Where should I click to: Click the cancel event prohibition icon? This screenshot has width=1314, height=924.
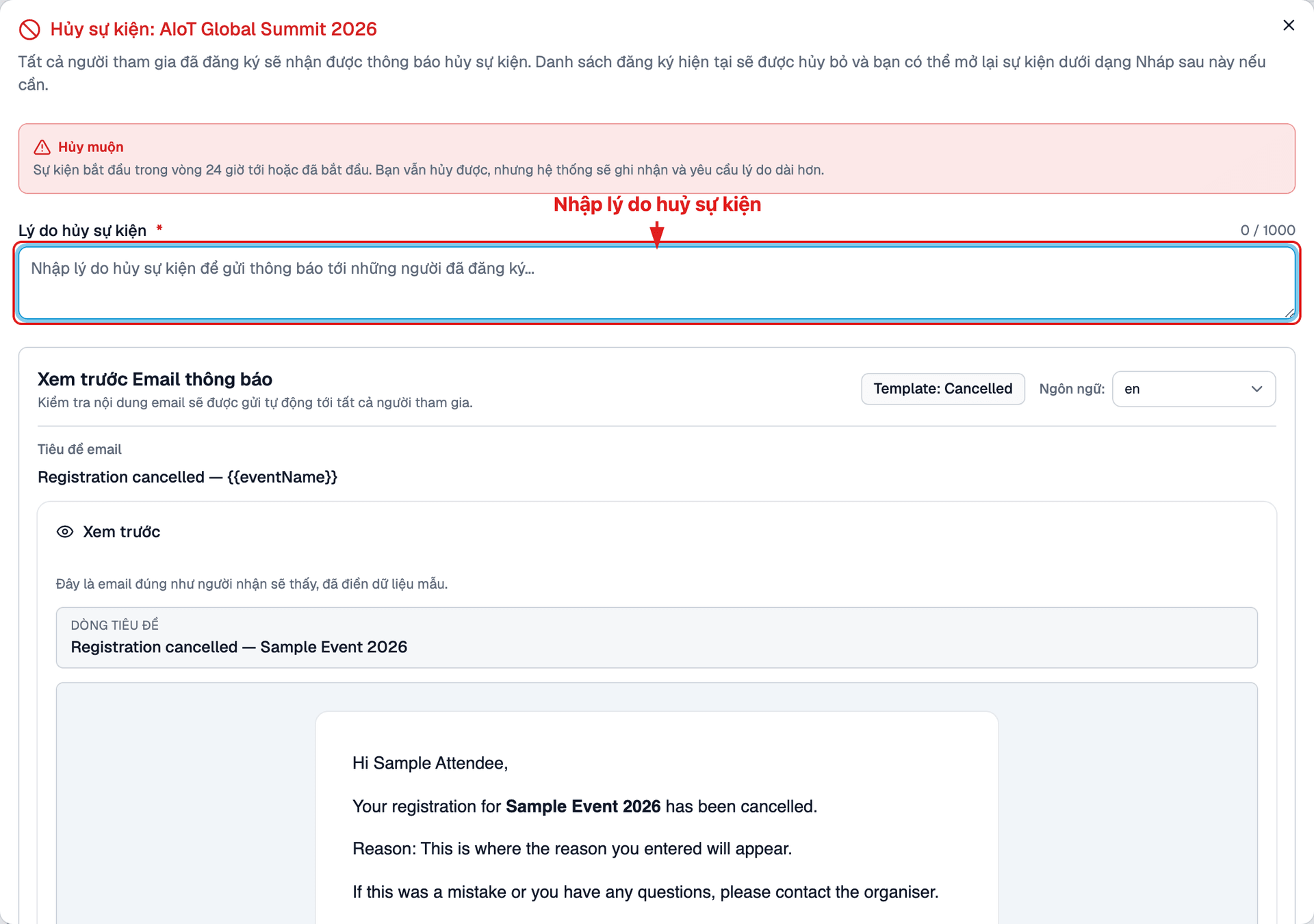point(29,29)
